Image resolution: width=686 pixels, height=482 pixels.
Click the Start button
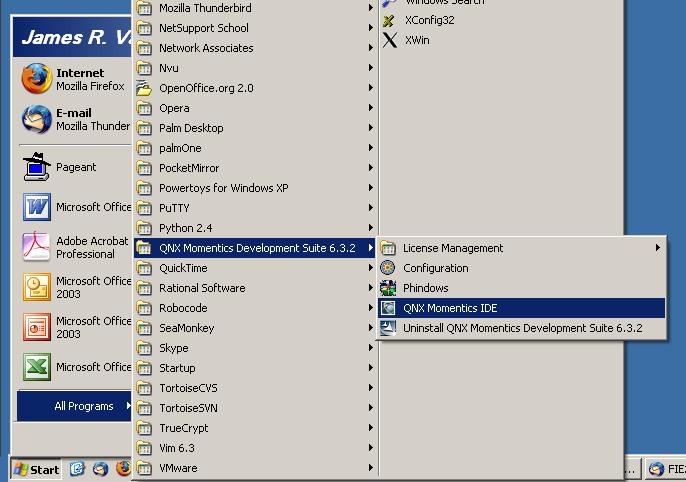pyautogui.click(x=36, y=469)
